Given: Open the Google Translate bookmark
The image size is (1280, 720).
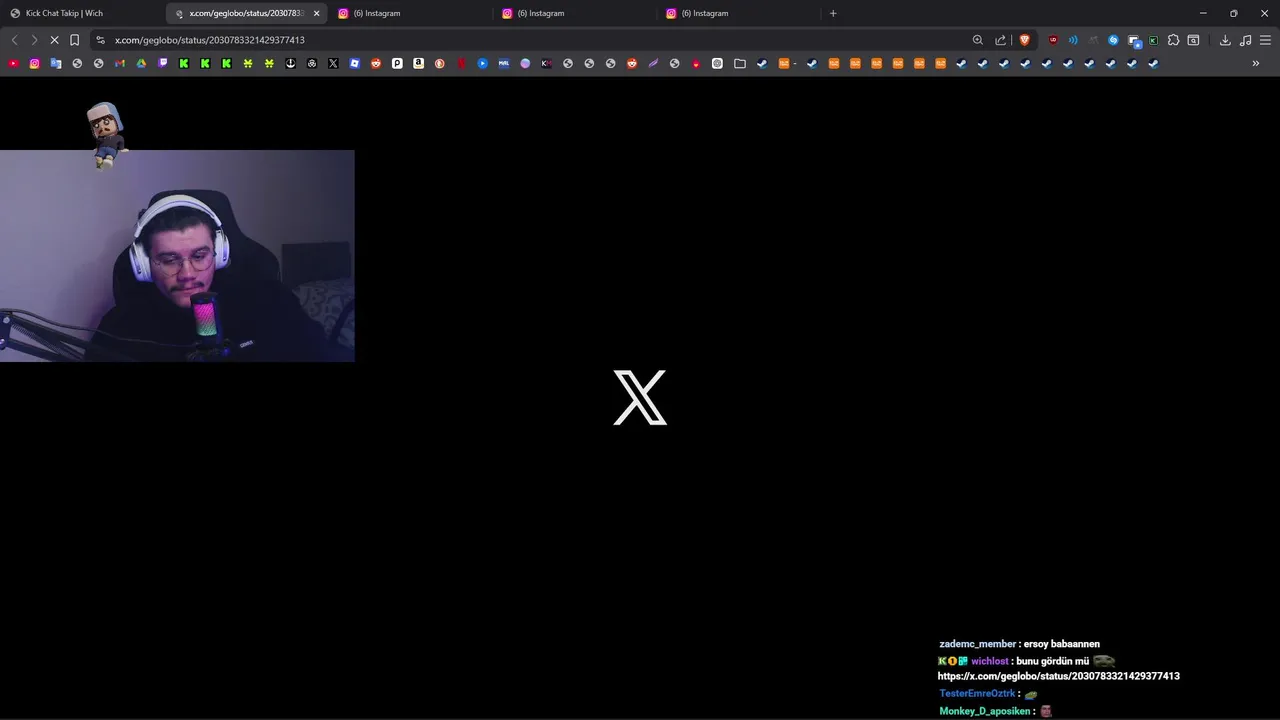Looking at the screenshot, I should (56, 63).
